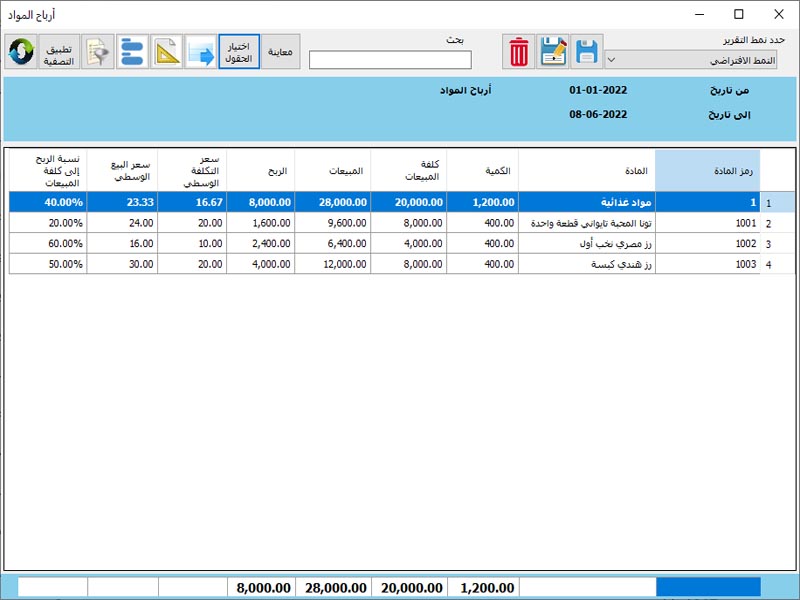The image size is (800, 600).
Task: Sort by المادة column header
Action: [x=587, y=171]
